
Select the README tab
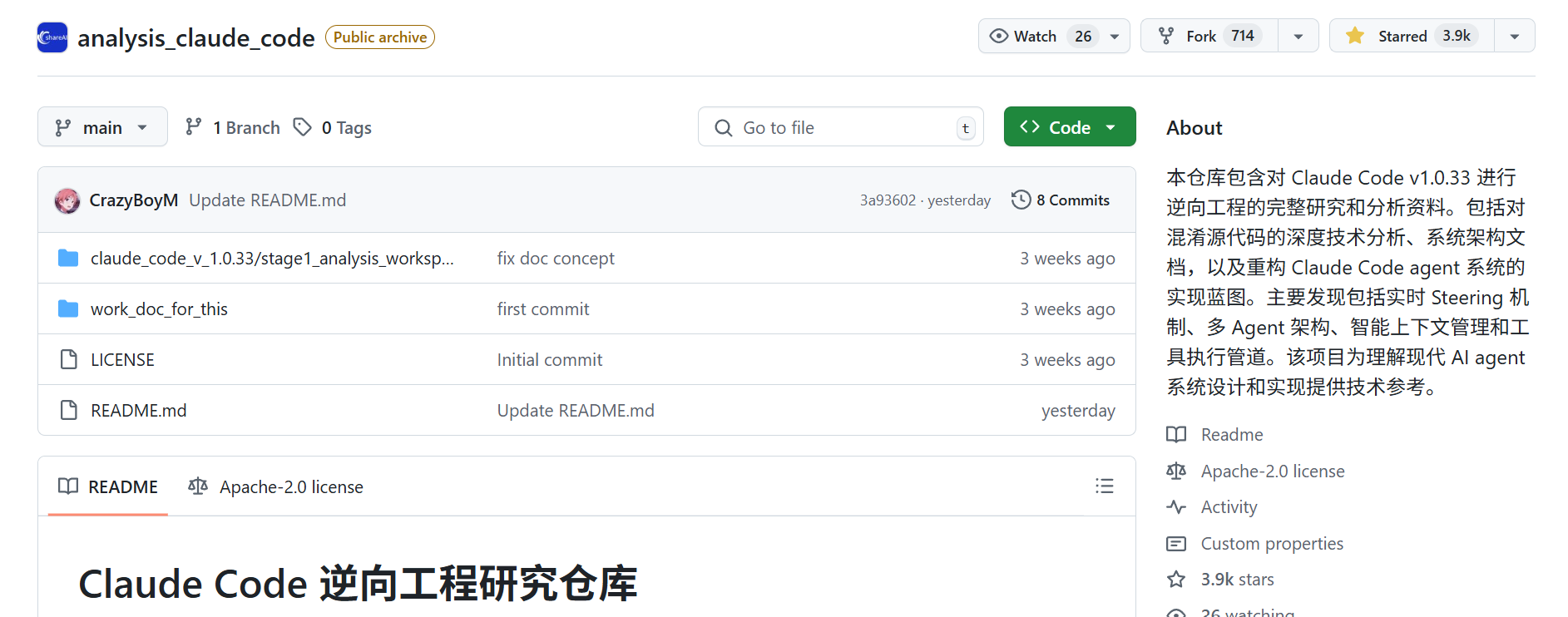(108, 486)
